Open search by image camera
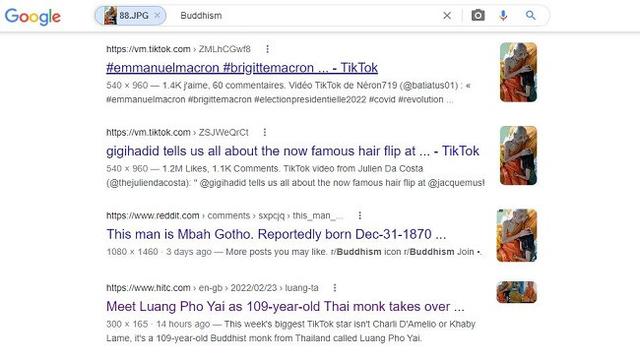This screenshot has width=640, height=360. pyautogui.click(x=478, y=16)
